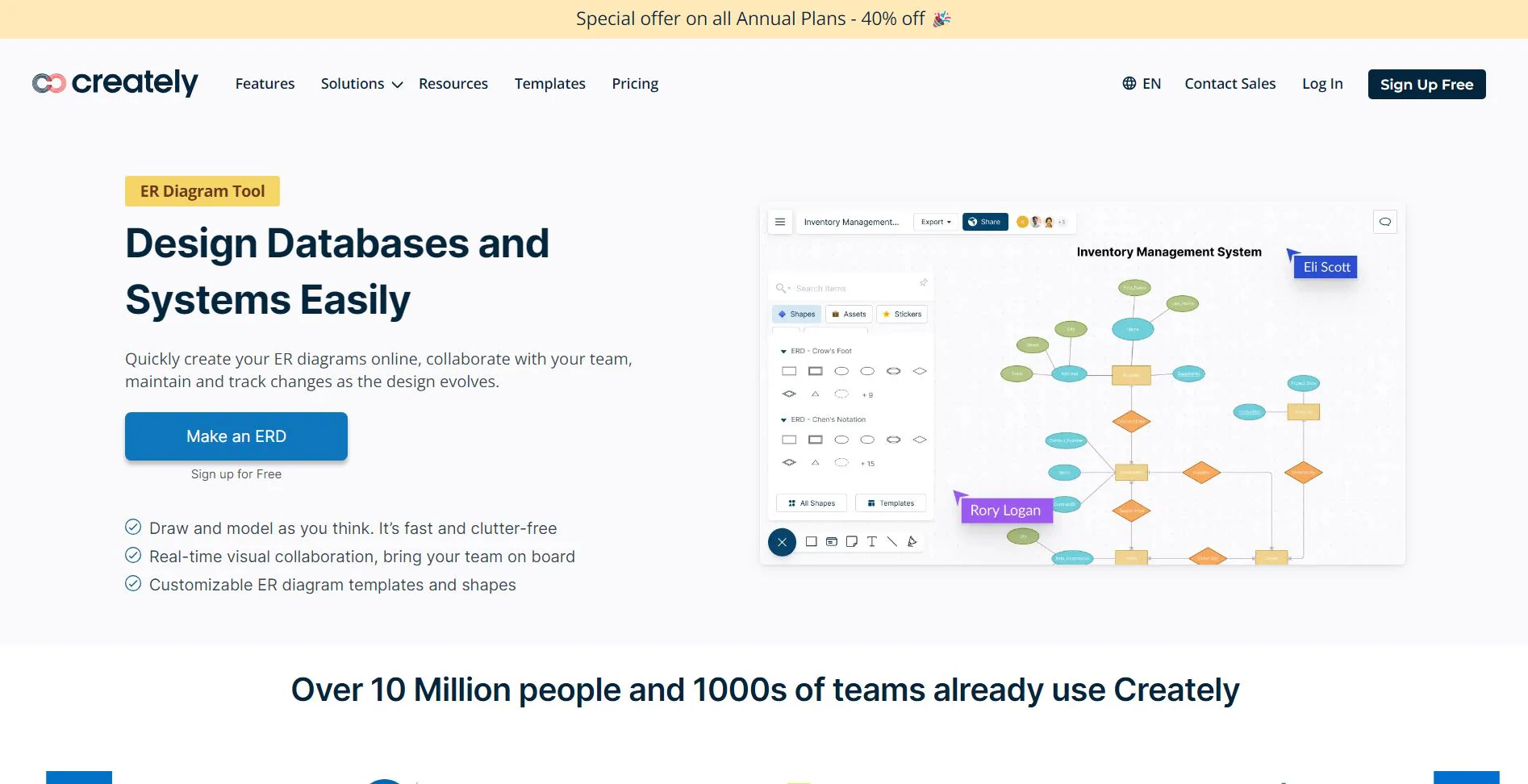The height and width of the screenshot is (784, 1528).
Task: Select the rectangle shape tool in bottom toolbar
Action: click(812, 542)
